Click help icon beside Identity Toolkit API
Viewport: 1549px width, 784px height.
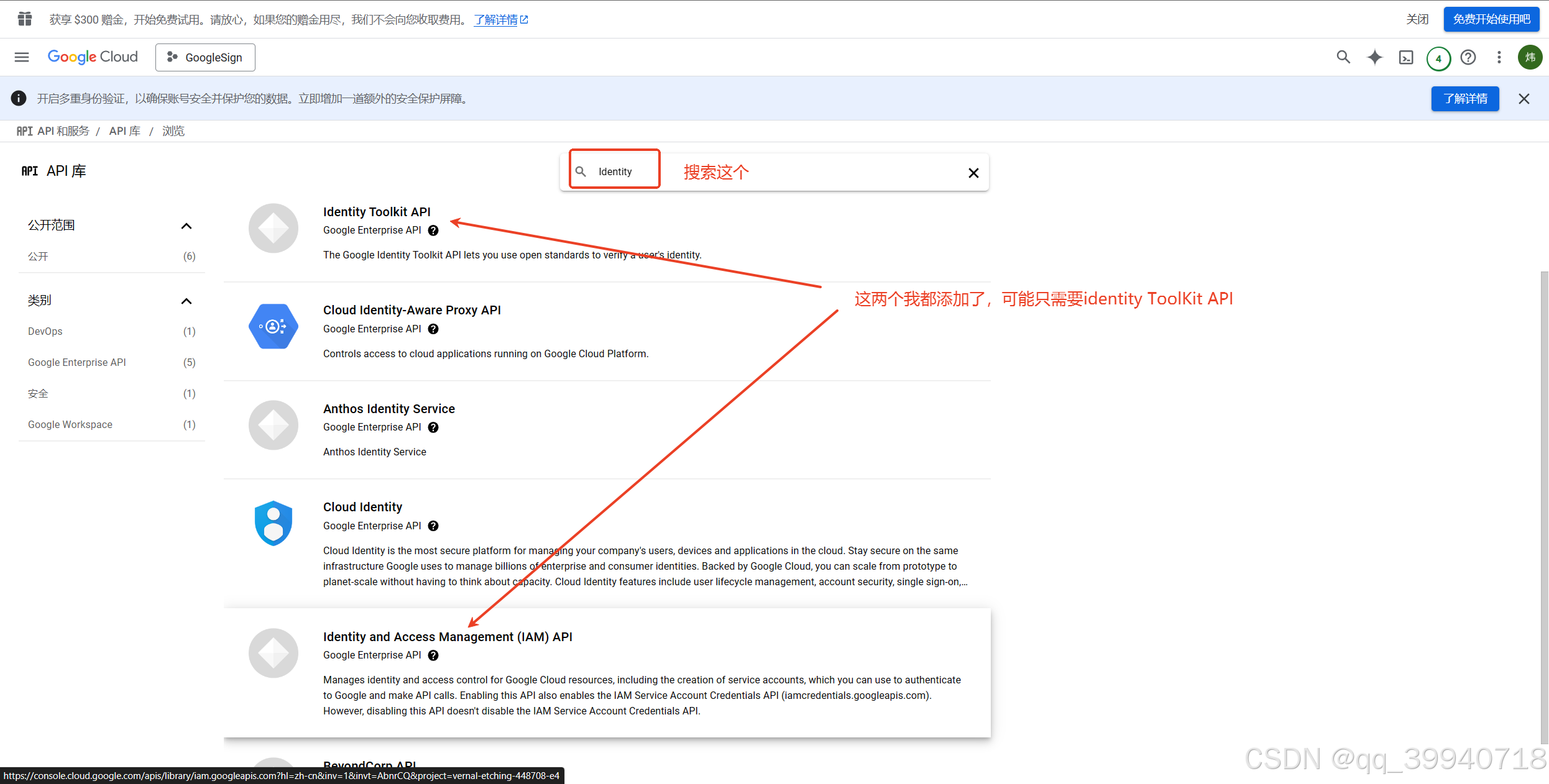pyautogui.click(x=433, y=230)
